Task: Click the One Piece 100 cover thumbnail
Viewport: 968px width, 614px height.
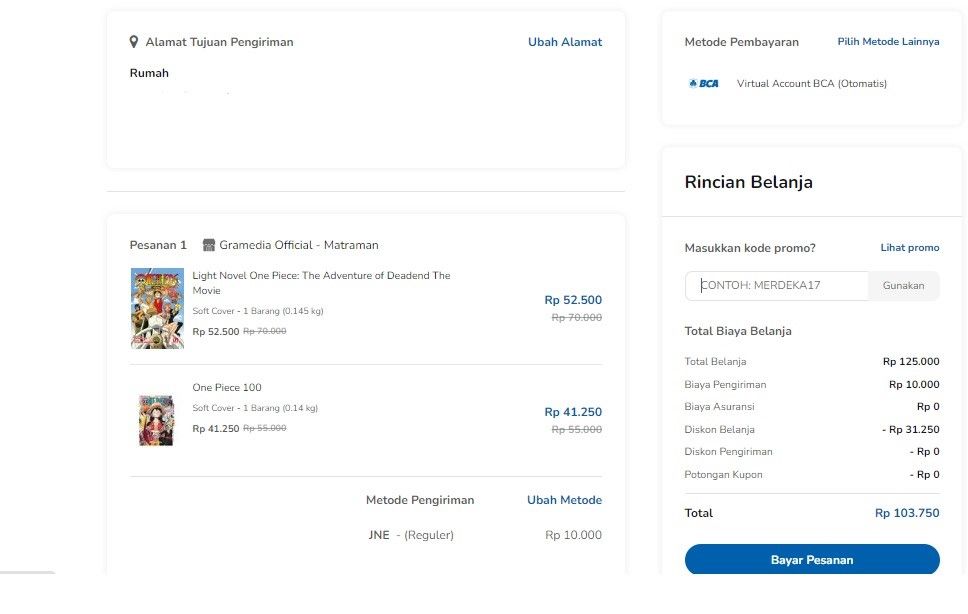Action: tap(157, 420)
